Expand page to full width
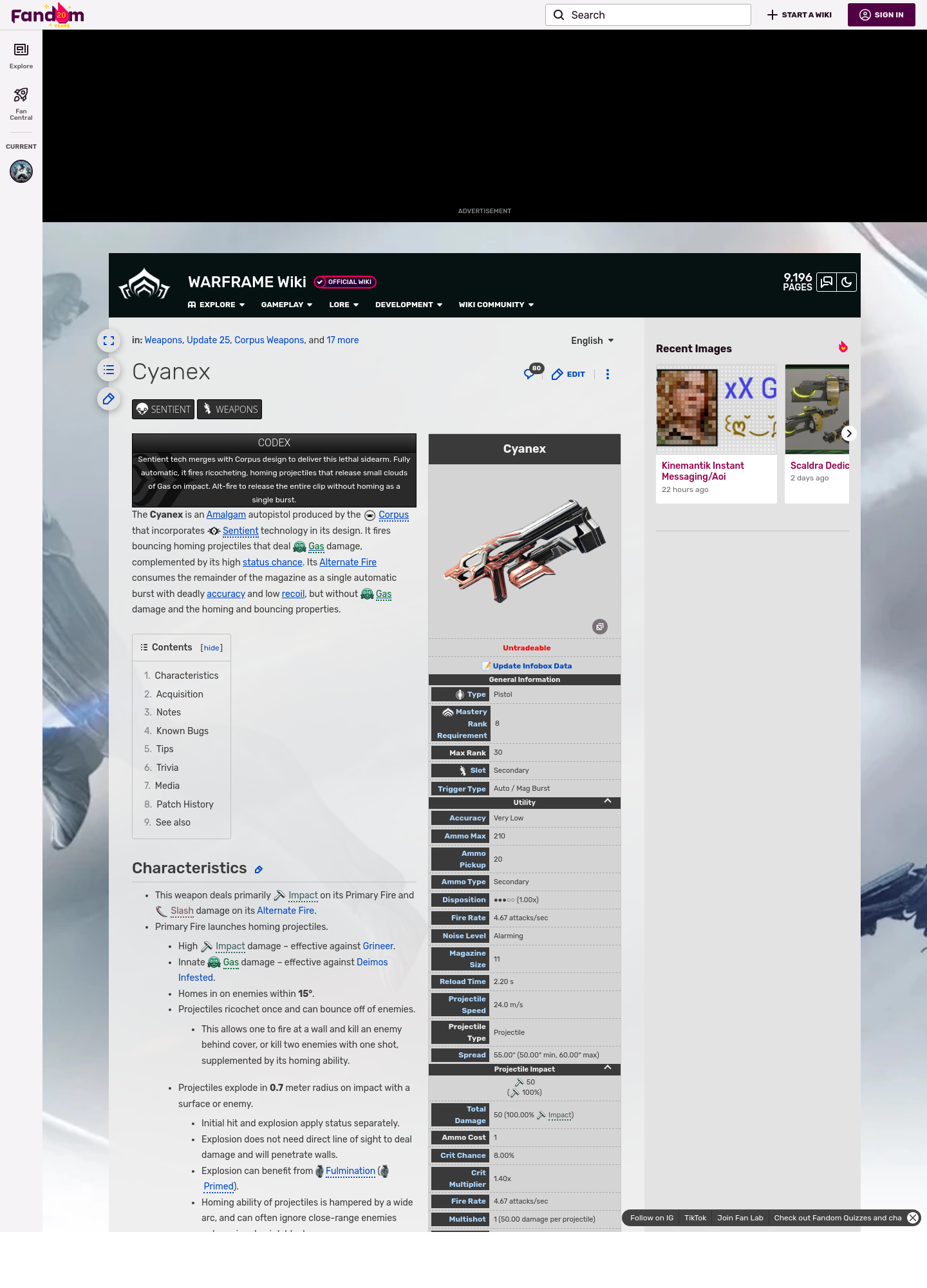The image size is (927, 1288). tap(109, 341)
